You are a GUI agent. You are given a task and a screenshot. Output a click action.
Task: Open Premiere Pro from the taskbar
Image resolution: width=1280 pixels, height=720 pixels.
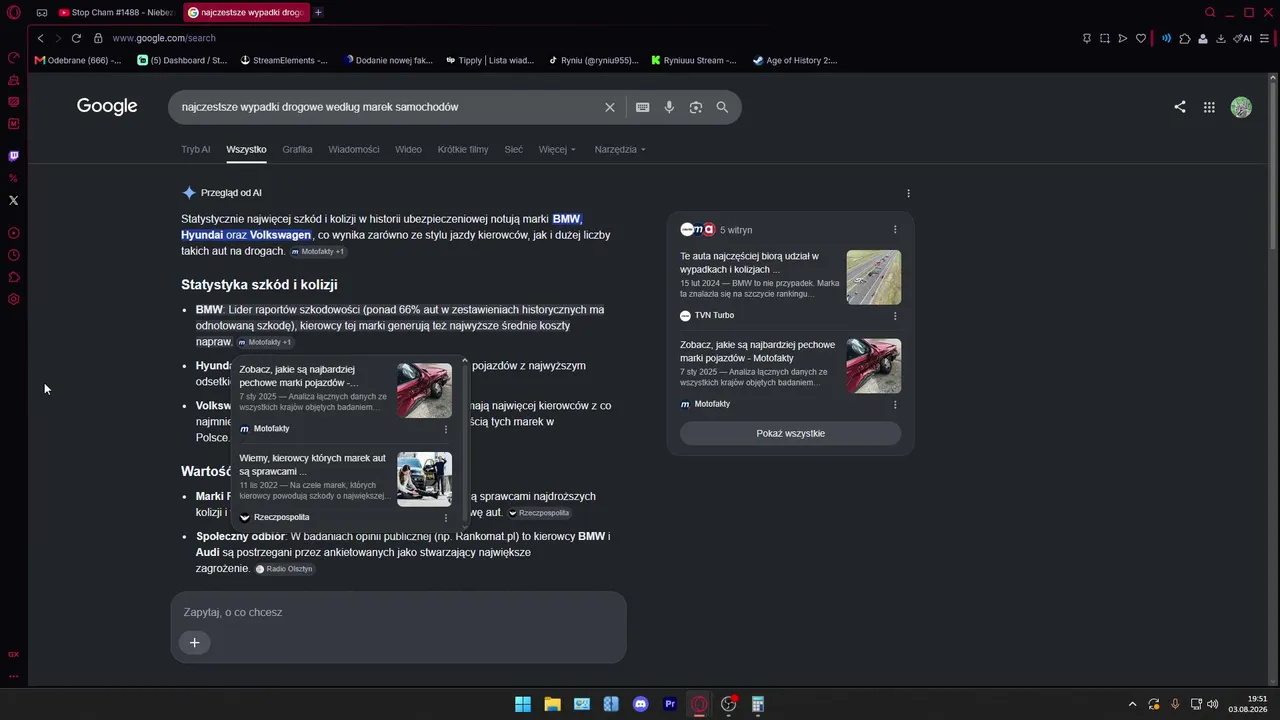(670, 704)
